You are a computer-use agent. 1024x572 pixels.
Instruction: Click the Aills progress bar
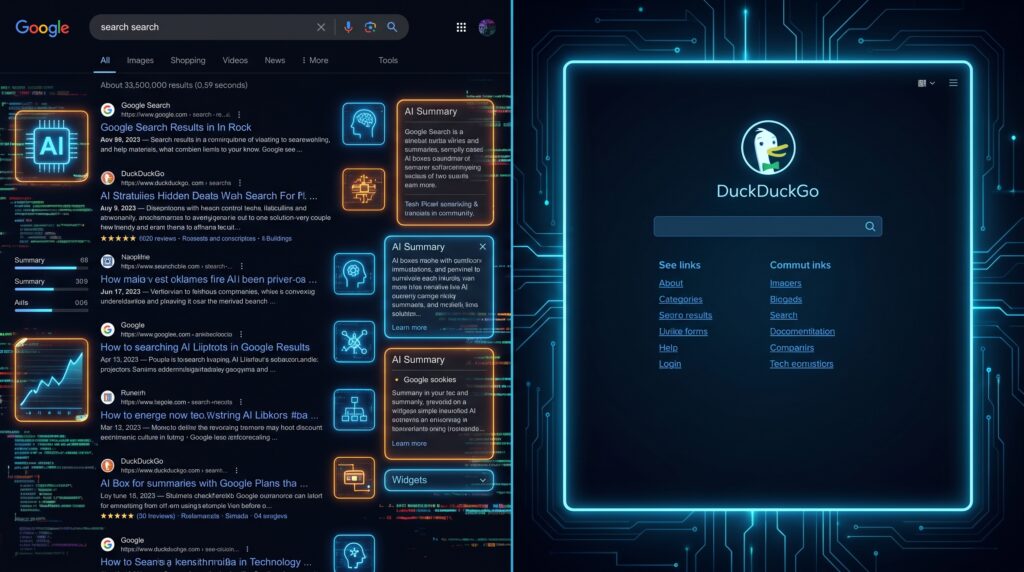pyautogui.click(x=51, y=311)
